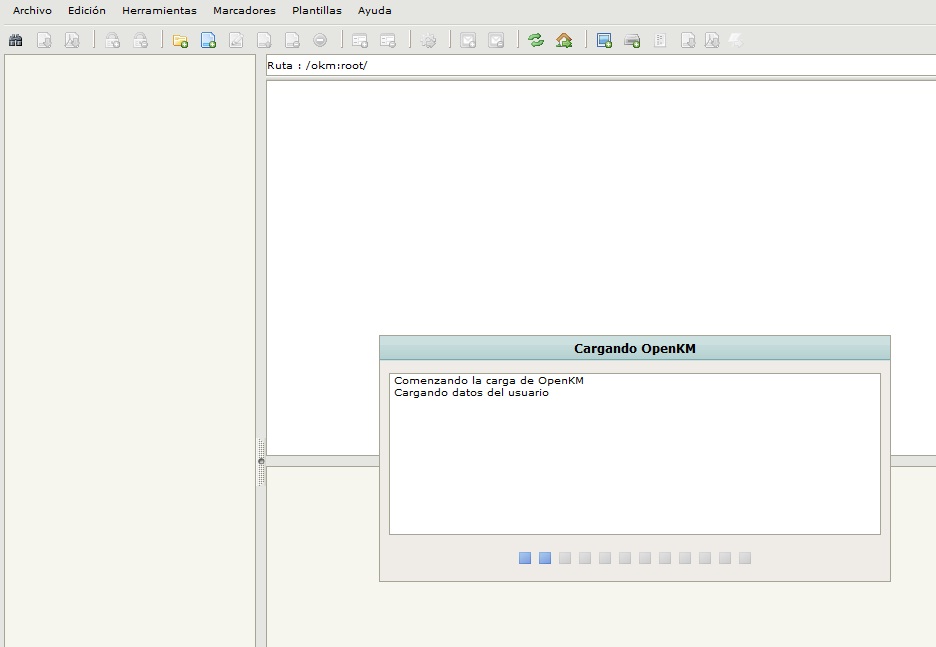Screen dimensions: 936x647
Task: Click the grayed-out delete circle icon
Action: click(x=320, y=41)
